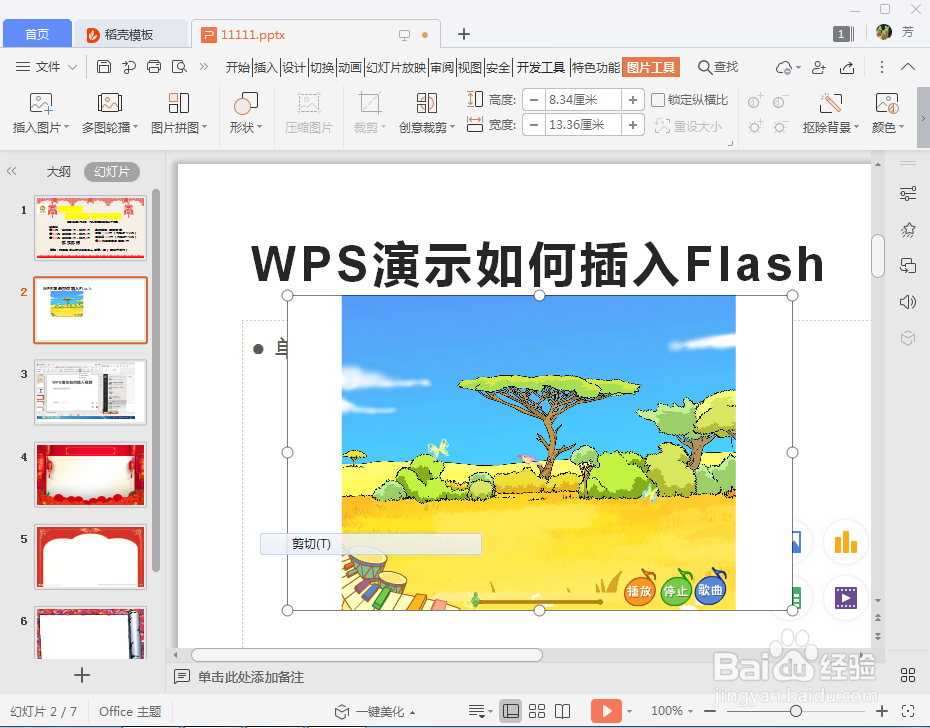
Task: Click the purple video film floating icon
Action: 846,597
